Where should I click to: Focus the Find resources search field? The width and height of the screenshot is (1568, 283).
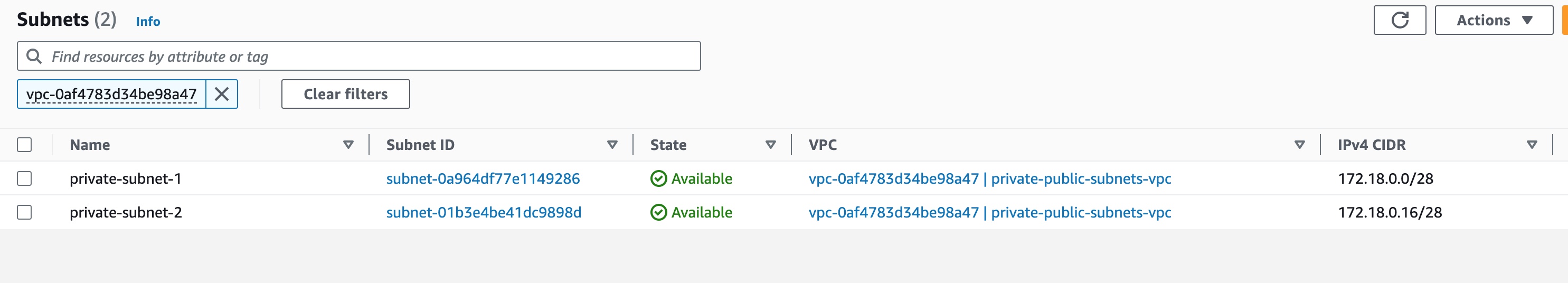coord(358,56)
